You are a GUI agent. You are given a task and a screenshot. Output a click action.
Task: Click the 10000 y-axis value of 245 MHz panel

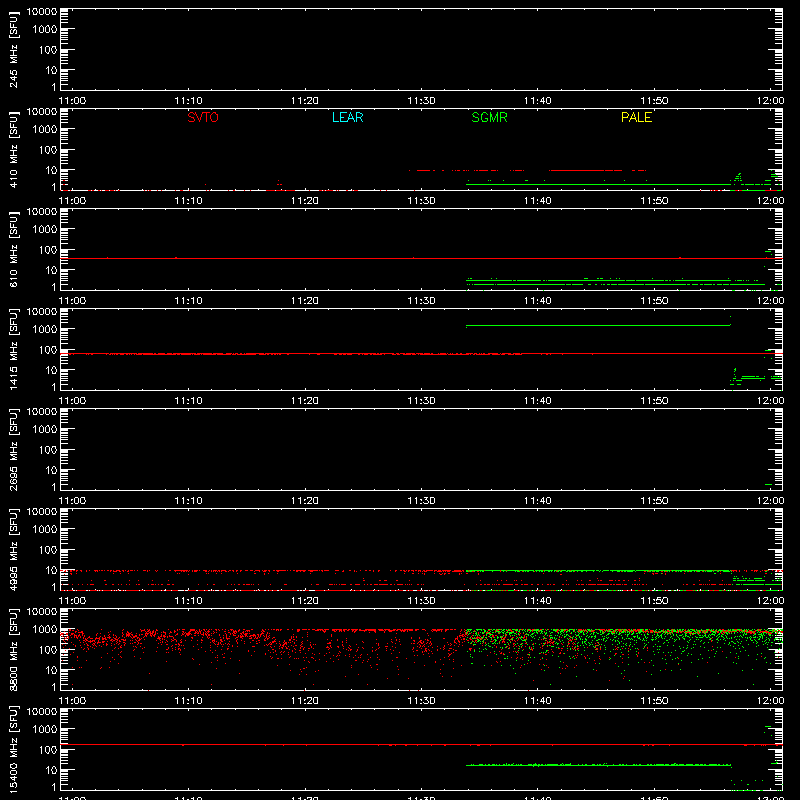point(42,12)
